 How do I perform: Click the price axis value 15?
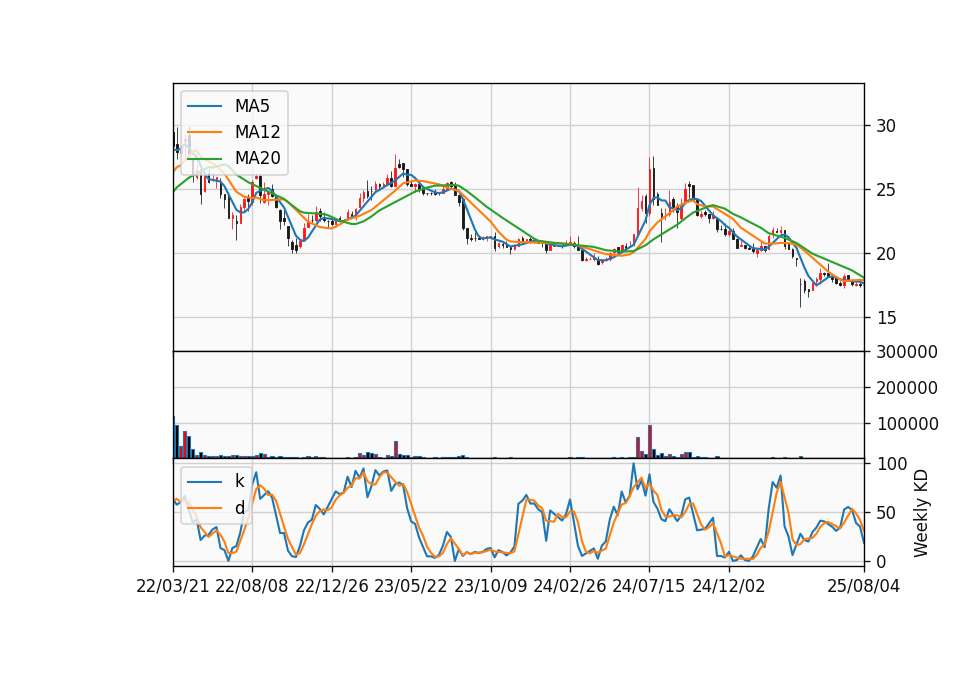click(886, 318)
